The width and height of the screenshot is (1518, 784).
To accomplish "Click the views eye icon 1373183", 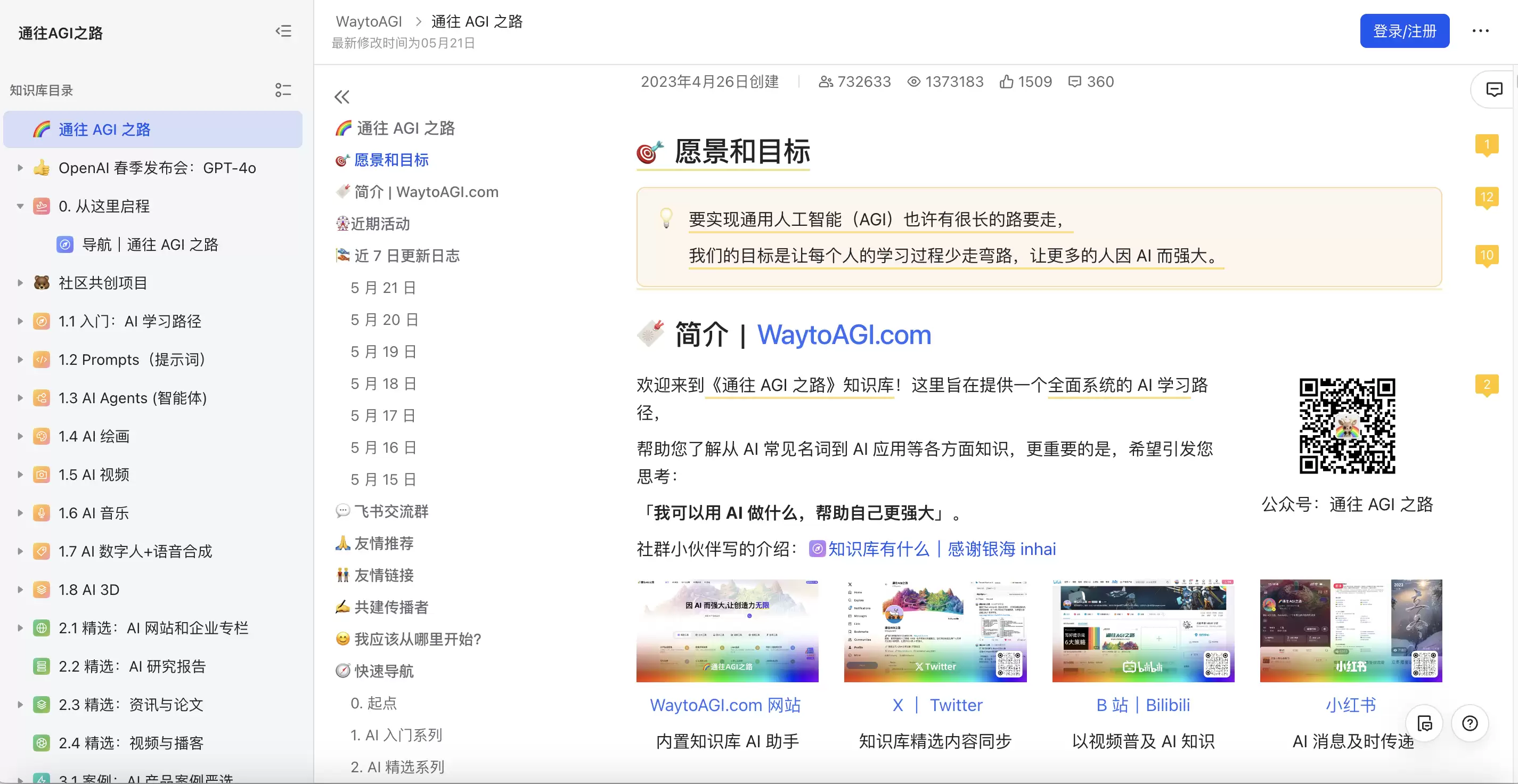I will [x=913, y=82].
